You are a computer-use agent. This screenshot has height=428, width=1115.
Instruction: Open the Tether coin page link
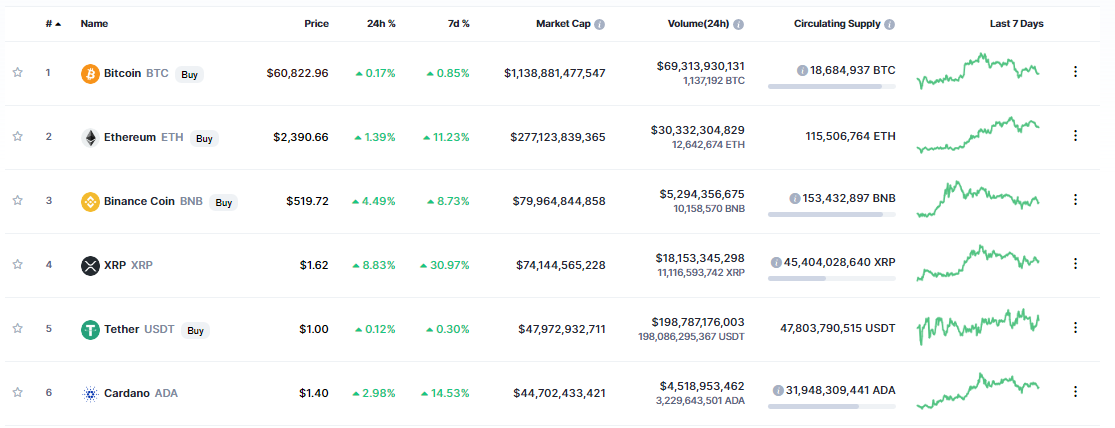click(x=122, y=329)
